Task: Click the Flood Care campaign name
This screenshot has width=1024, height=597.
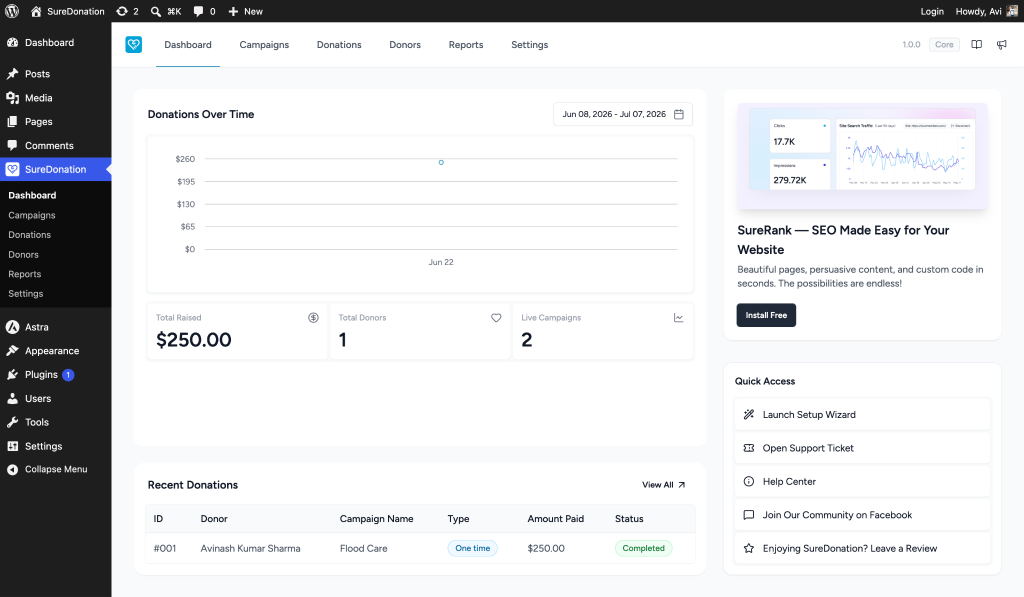Action: coord(363,548)
